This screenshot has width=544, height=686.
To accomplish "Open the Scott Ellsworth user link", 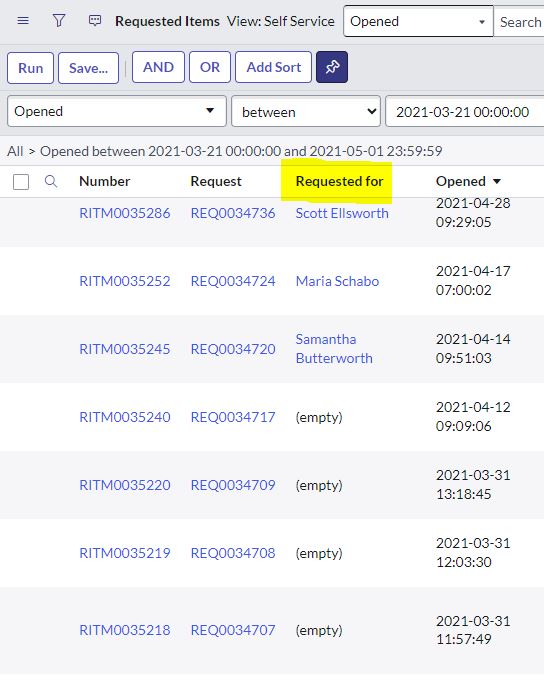I will pyautogui.click(x=342, y=213).
